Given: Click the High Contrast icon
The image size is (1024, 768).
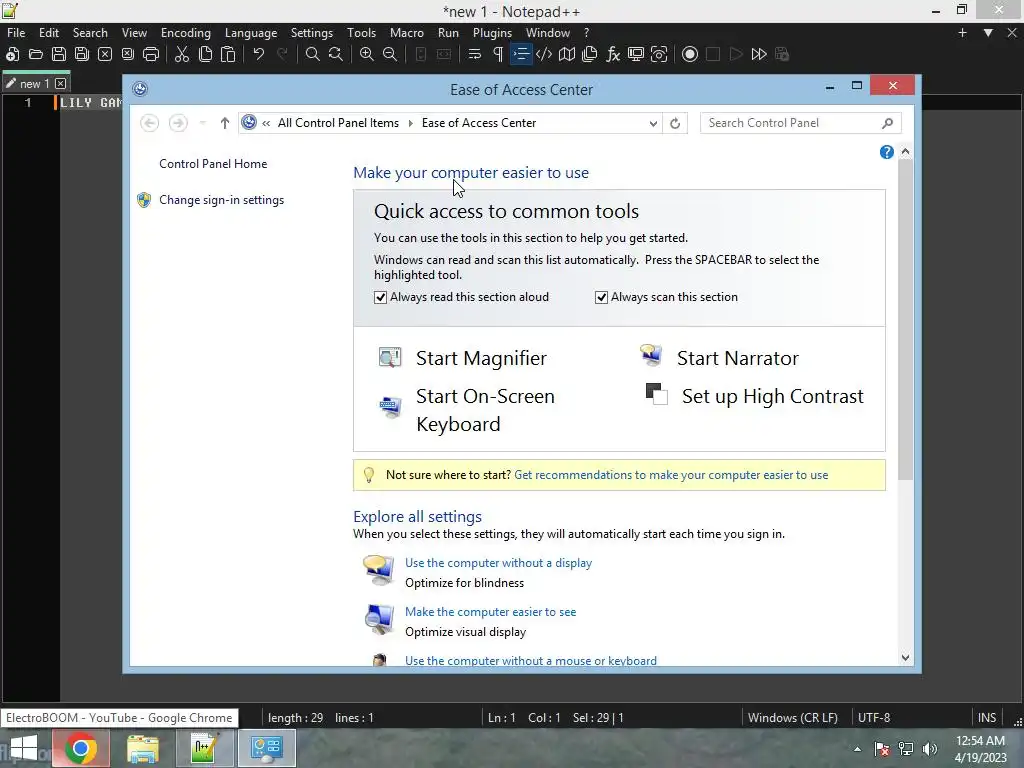Looking at the screenshot, I should [x=656, y=394].
